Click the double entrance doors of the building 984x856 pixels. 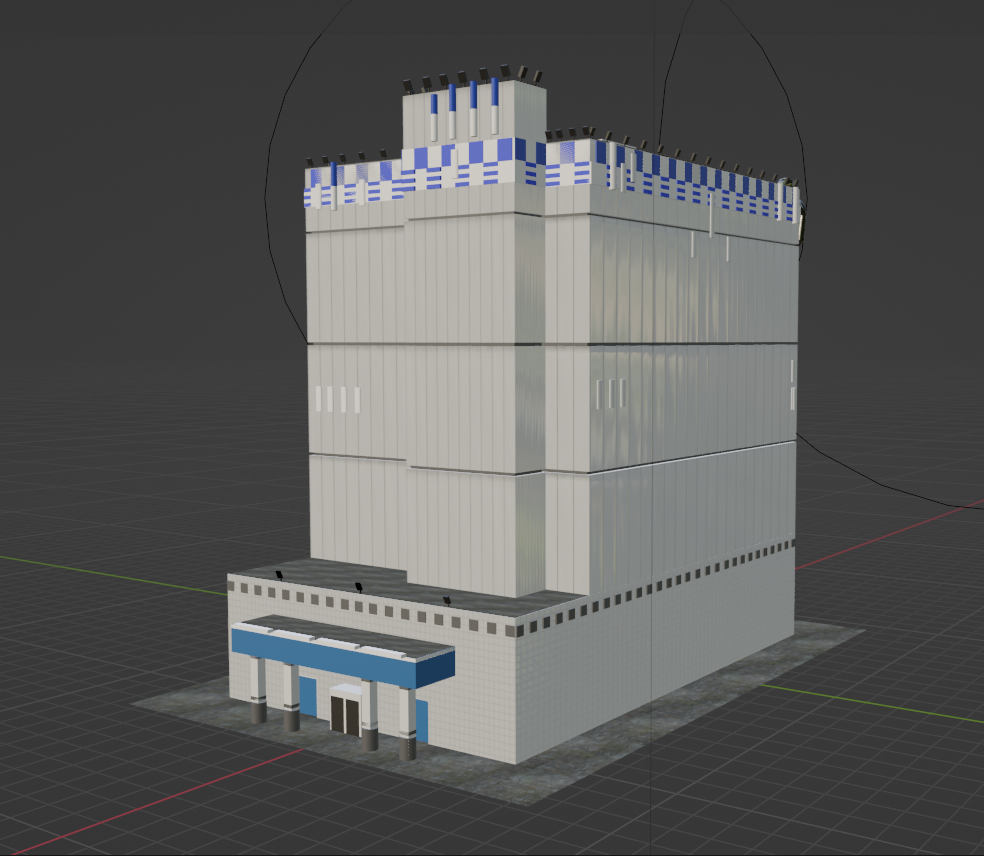point(345,710)
